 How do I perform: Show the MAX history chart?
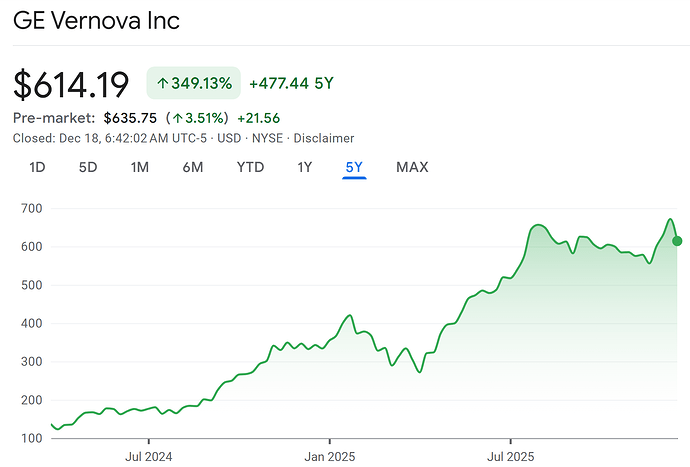412,167
